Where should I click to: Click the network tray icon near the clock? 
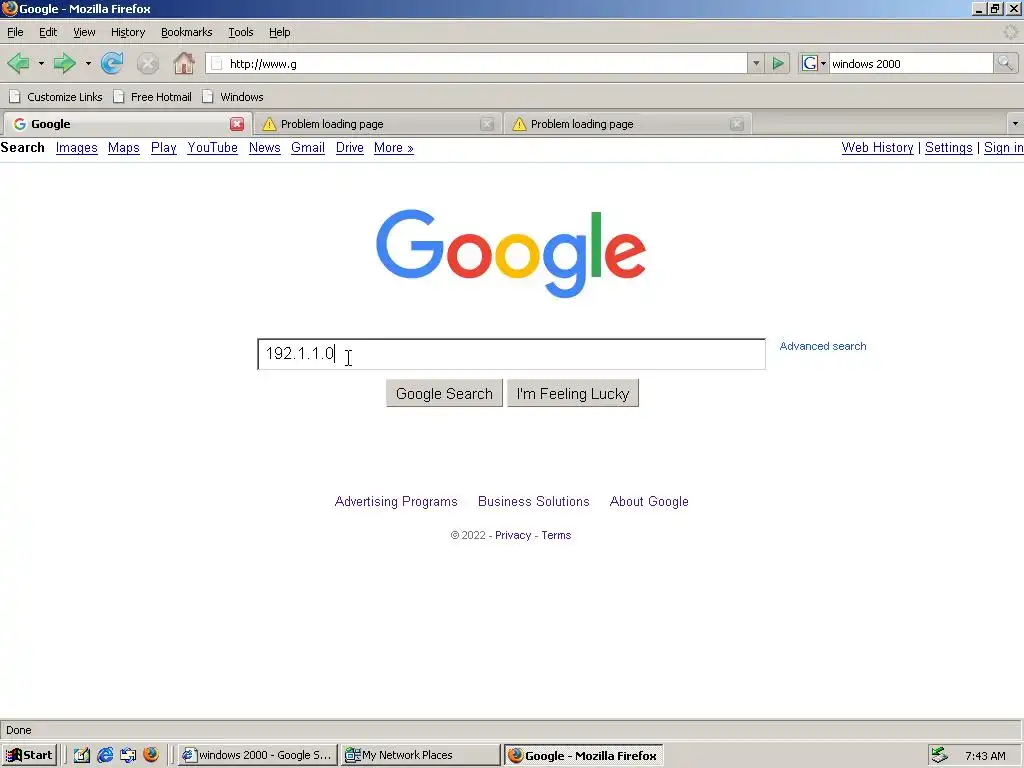click(939, 755)
